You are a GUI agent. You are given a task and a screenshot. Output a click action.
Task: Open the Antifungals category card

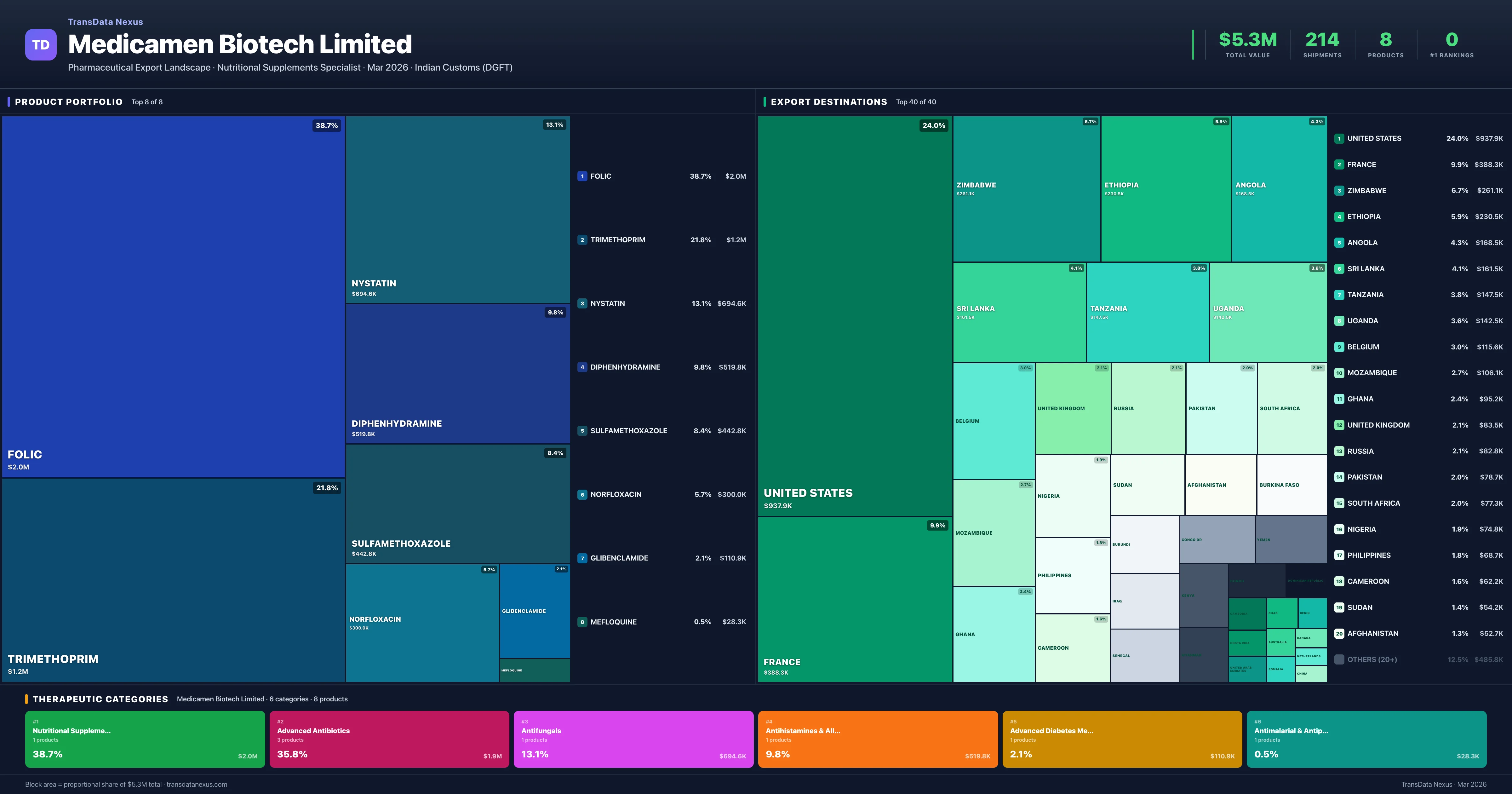point(633,739)
